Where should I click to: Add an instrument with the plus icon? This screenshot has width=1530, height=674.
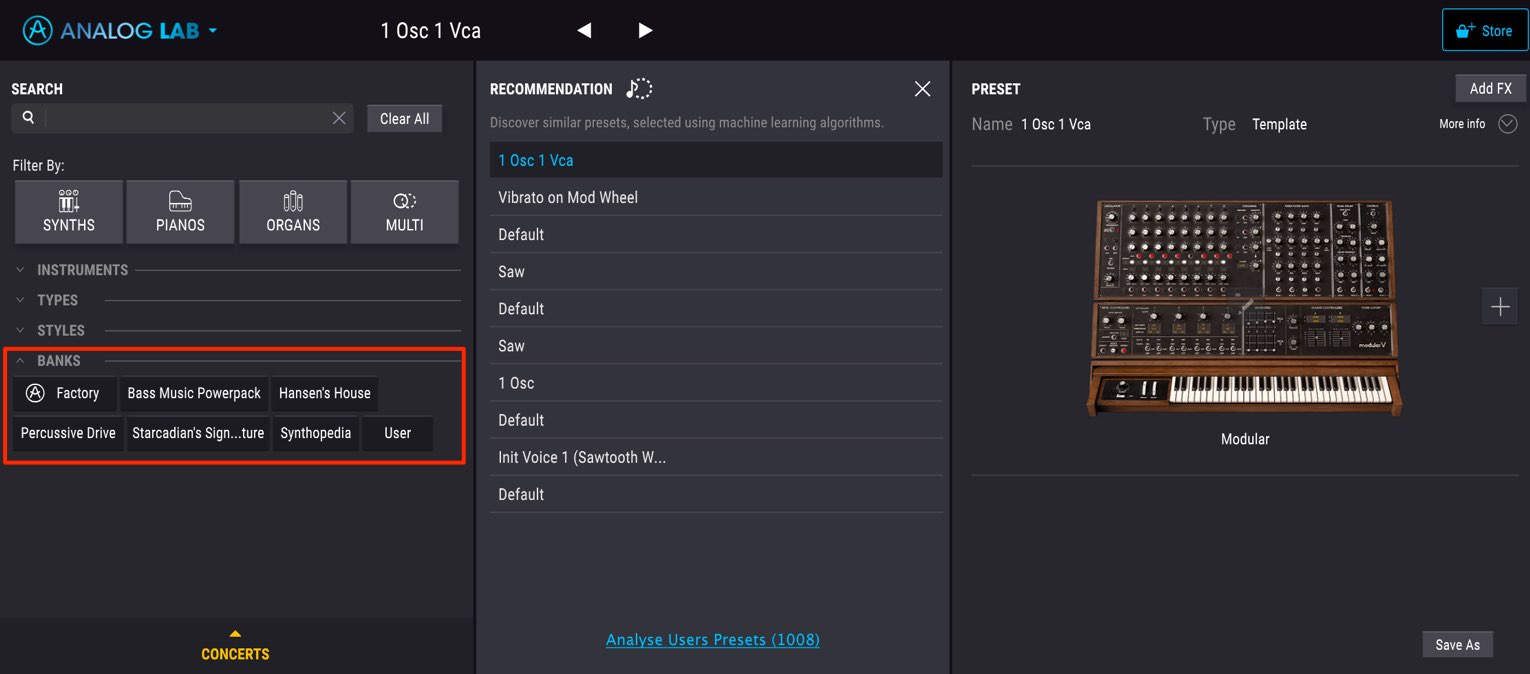(1499, 307)
